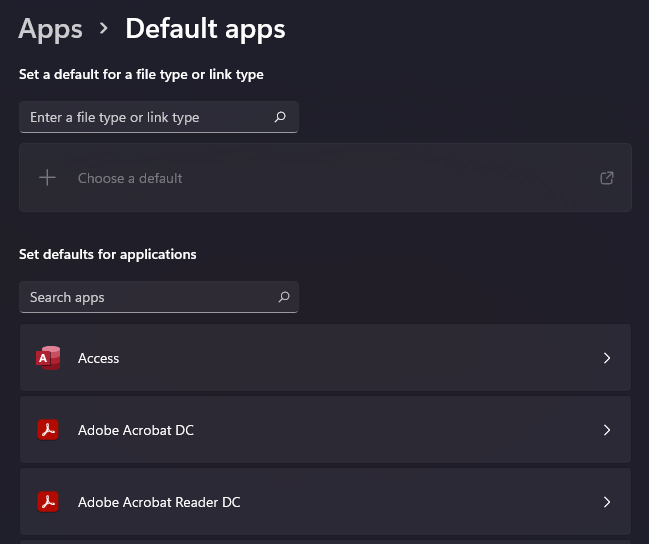The image size is (649, 544).
Task: Go back to Apps breadcrumb
Action: pos(50,29)
